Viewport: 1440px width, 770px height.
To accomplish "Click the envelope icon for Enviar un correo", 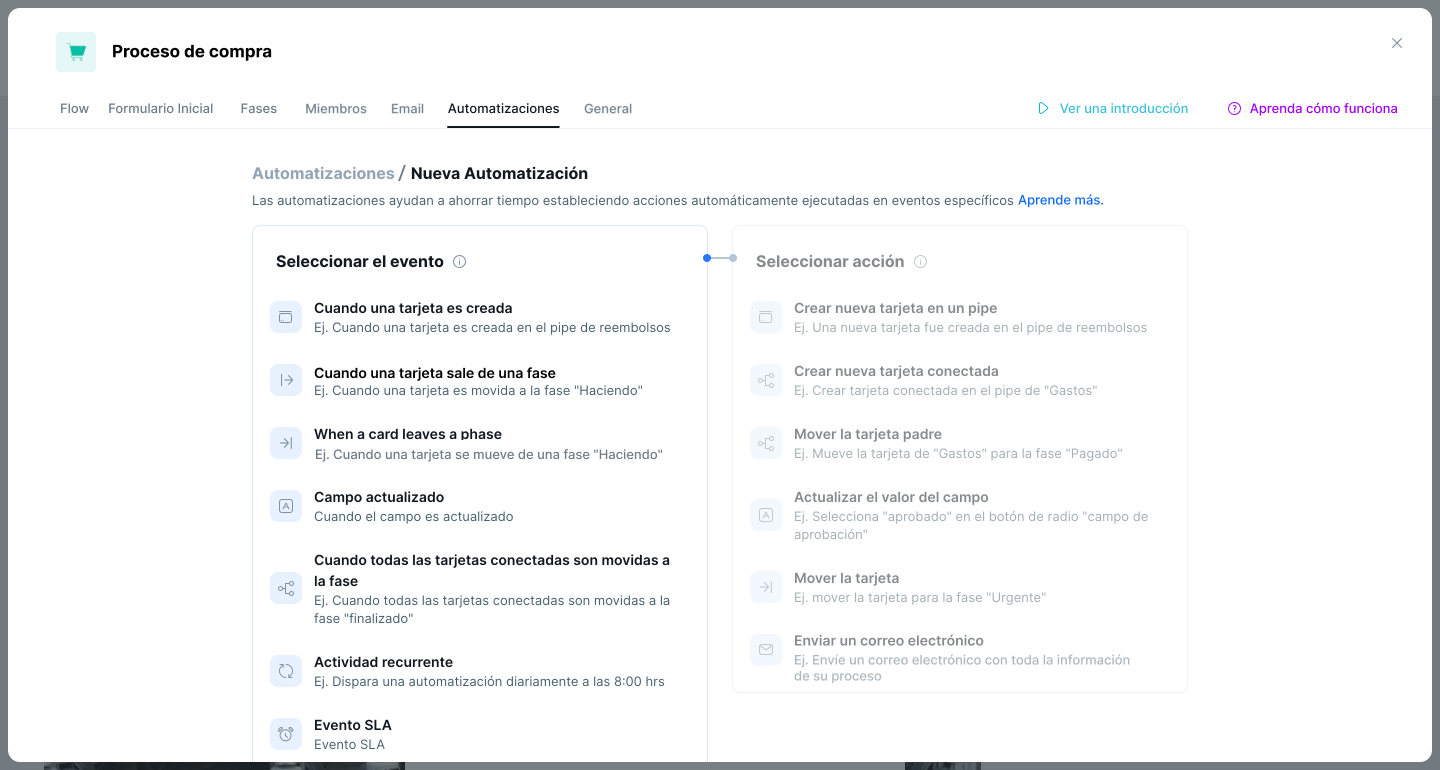I will click(x=766, y=650).
